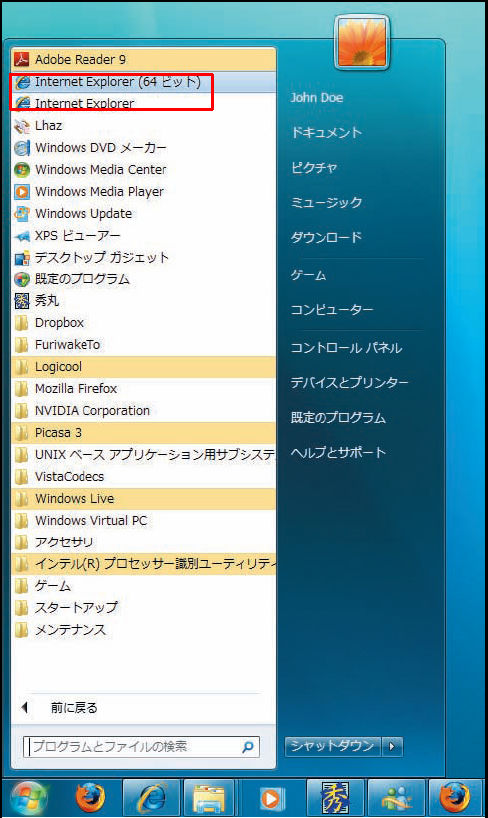The image size is (488, 818).
Task: Open Windows Update entry
Action: coord(143,213)
